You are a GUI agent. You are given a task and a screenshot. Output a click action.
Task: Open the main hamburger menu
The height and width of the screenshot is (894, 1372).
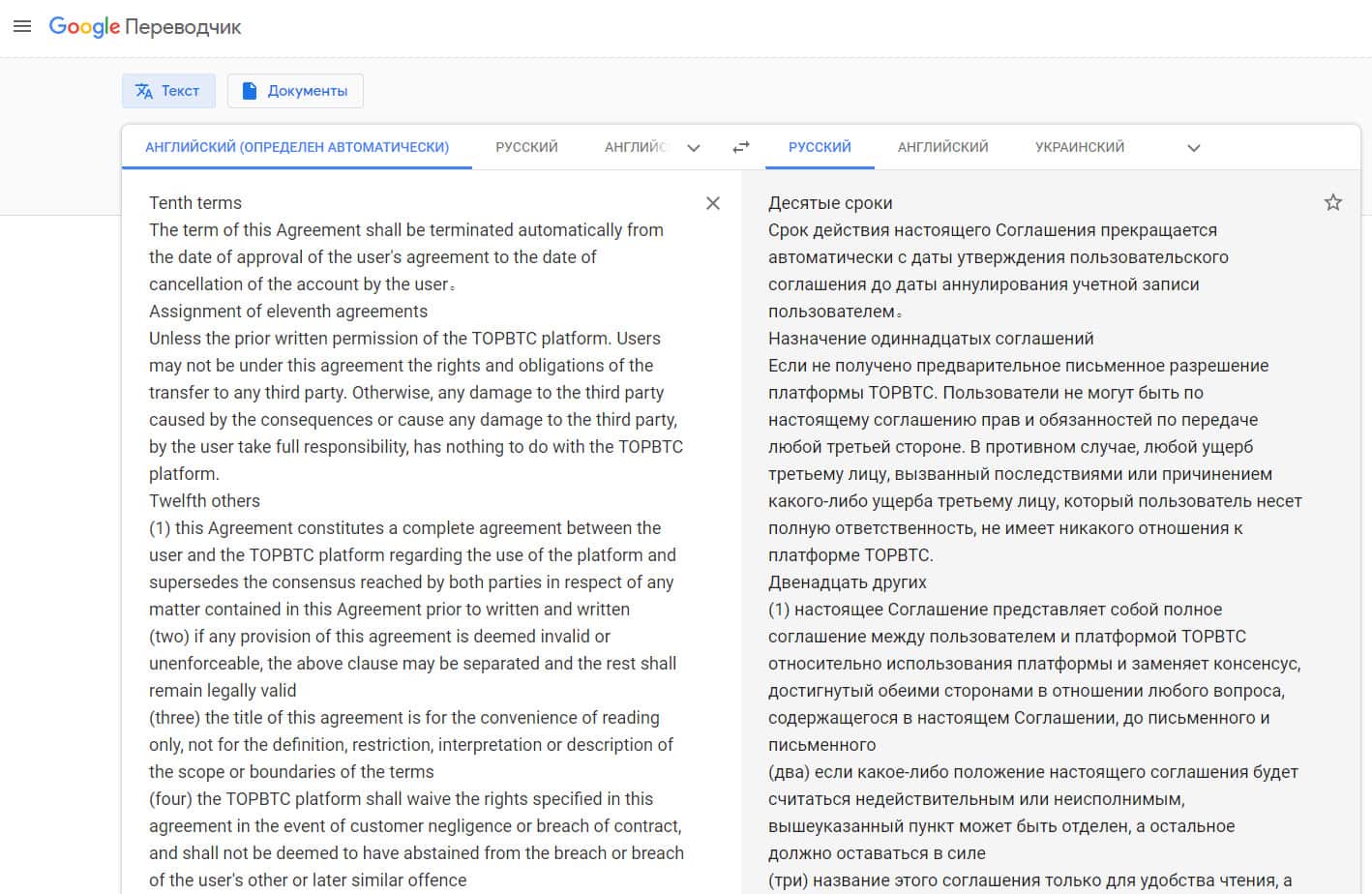pyautogui.click(x=22, y=26)
